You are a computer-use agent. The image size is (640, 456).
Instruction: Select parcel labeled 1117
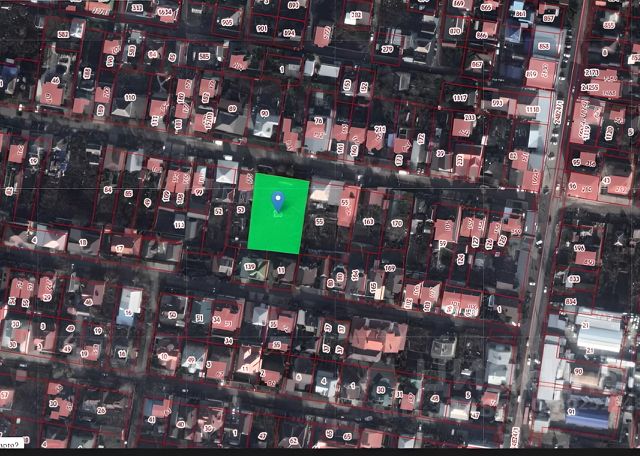tap(460, 98)
